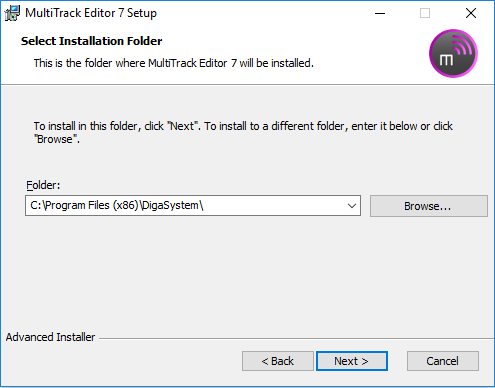Open the Browse... folder dialog
Screen dimensions: 495x388
(x=429, y=206)
